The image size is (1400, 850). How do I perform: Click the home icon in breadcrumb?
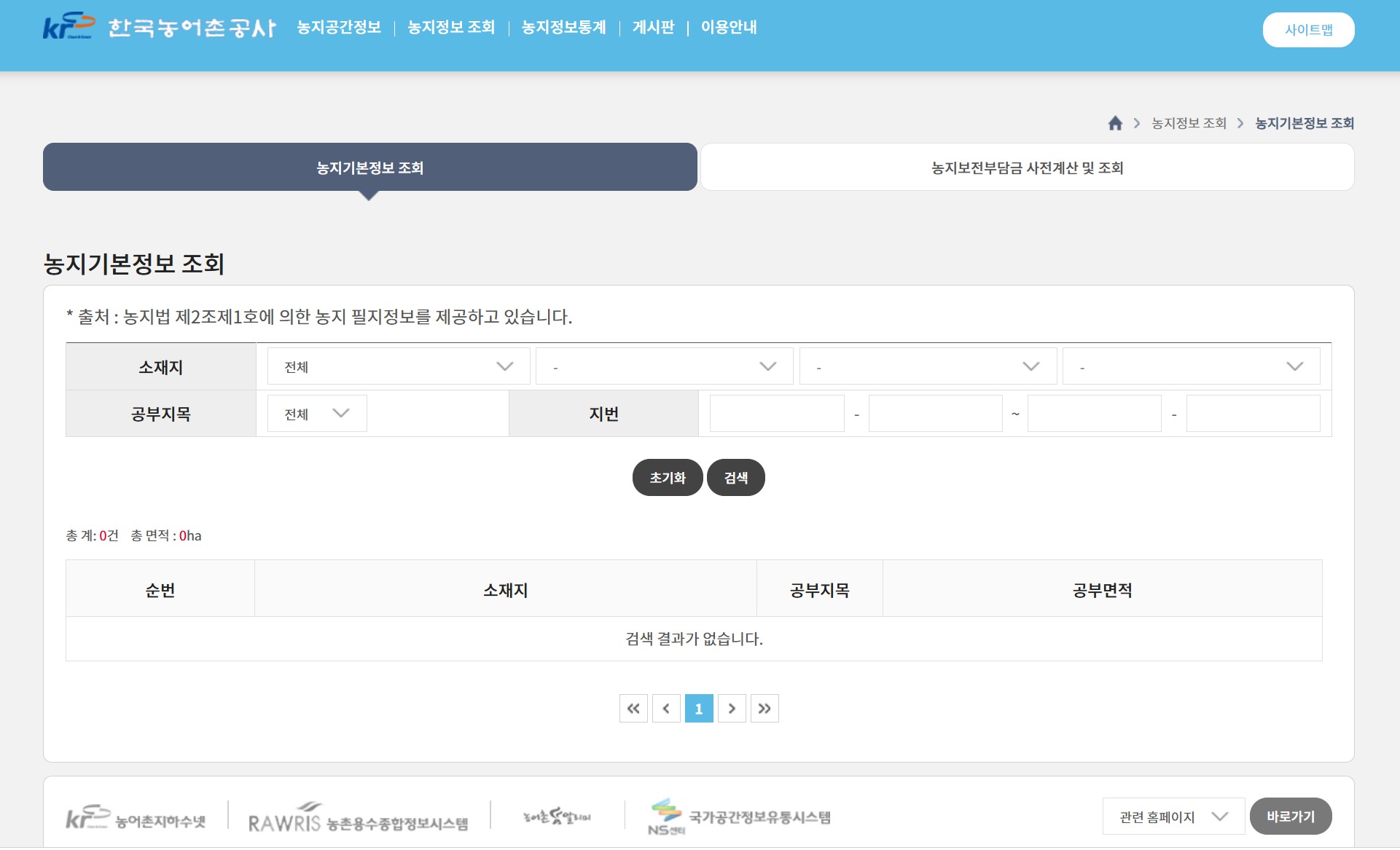pos(1114,123)
